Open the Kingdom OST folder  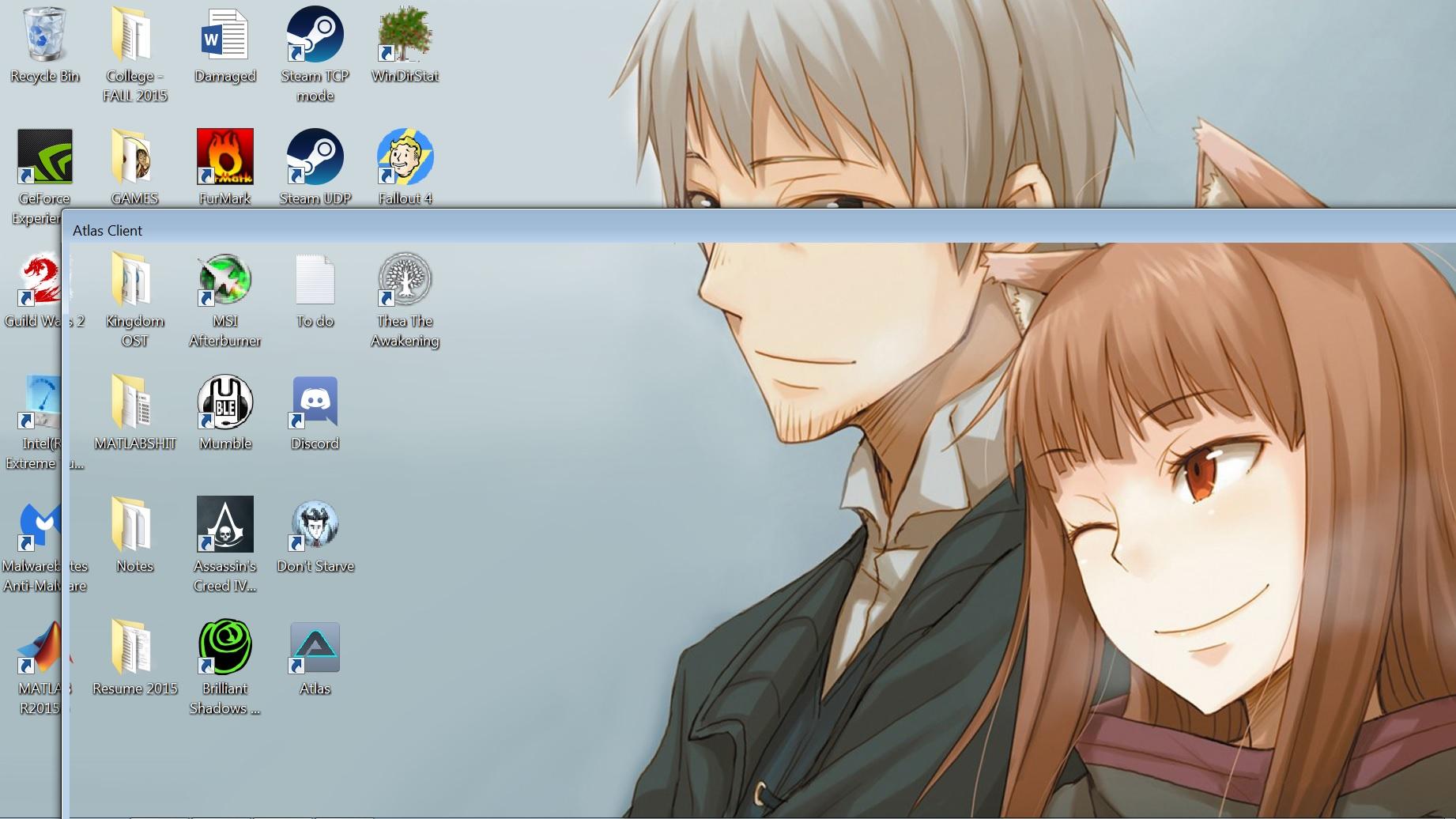point(134,281)
